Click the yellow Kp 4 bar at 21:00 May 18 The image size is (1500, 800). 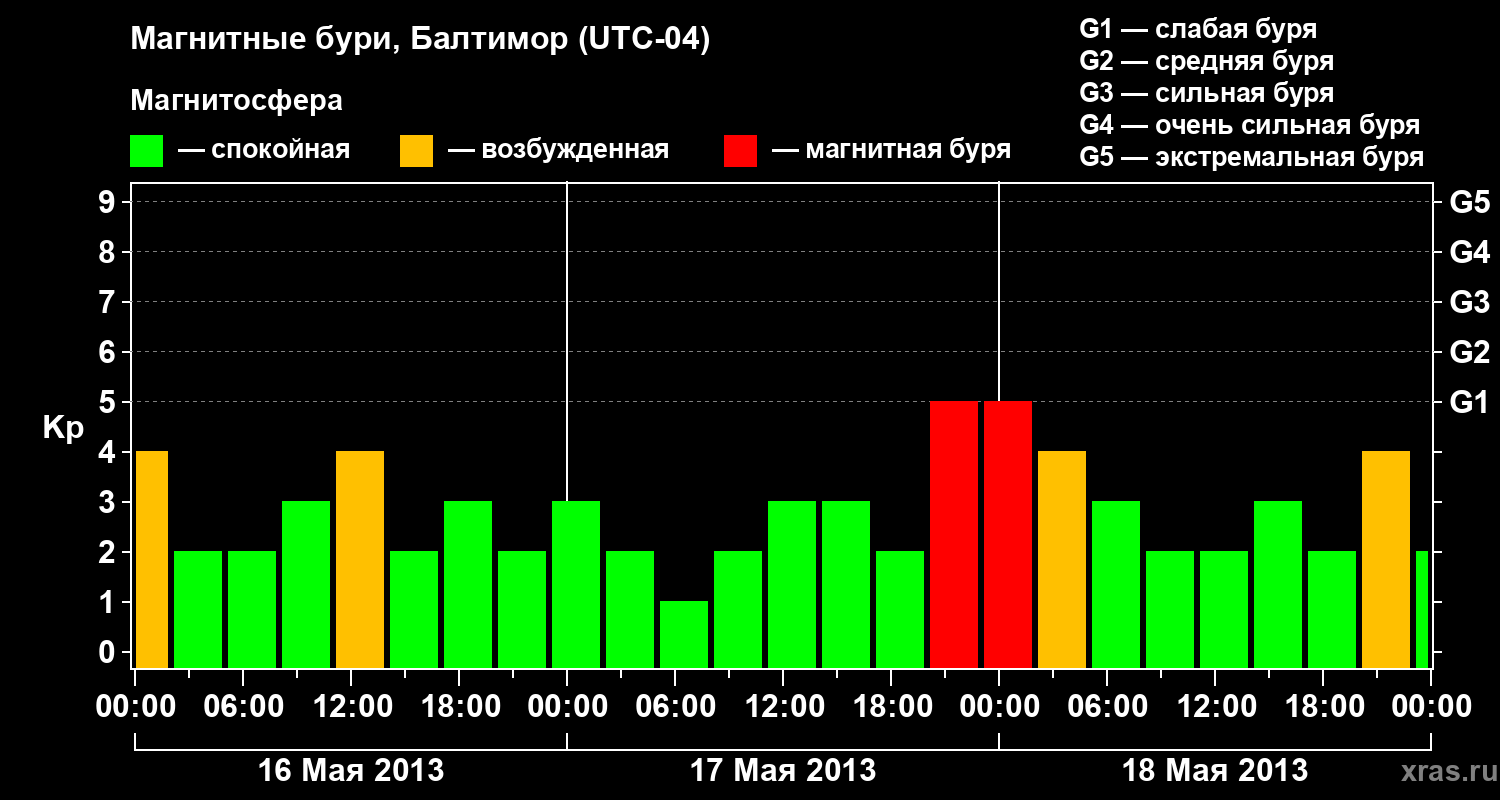click(x=1386, y=559)
